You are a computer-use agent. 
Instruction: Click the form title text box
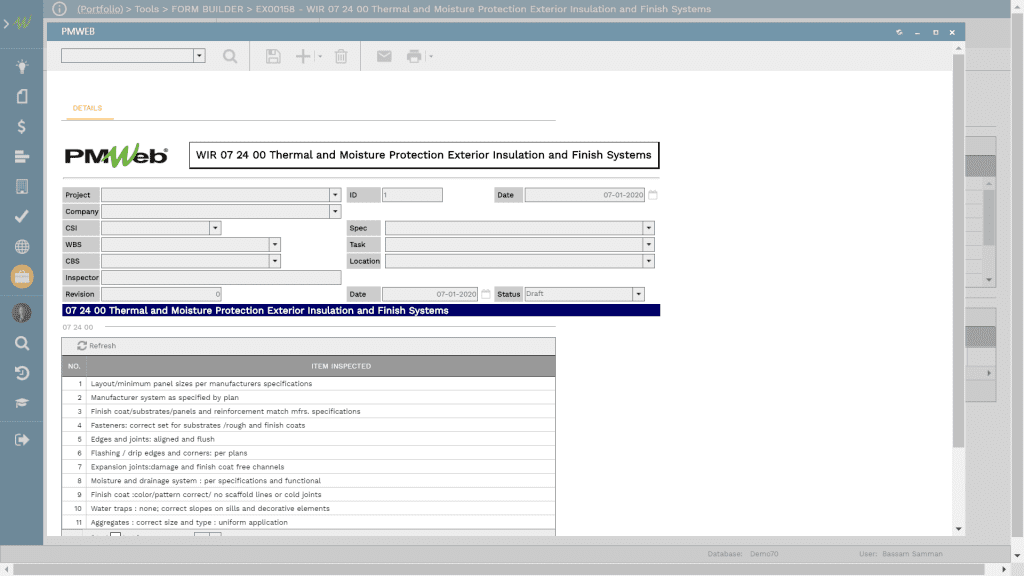point(424,155)
